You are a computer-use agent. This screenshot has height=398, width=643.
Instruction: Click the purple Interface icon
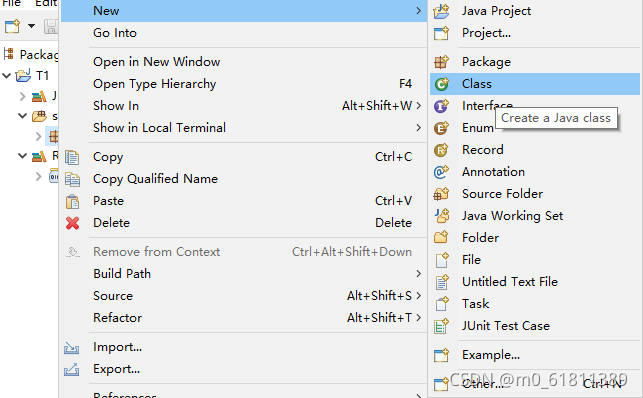click(441, 106)
